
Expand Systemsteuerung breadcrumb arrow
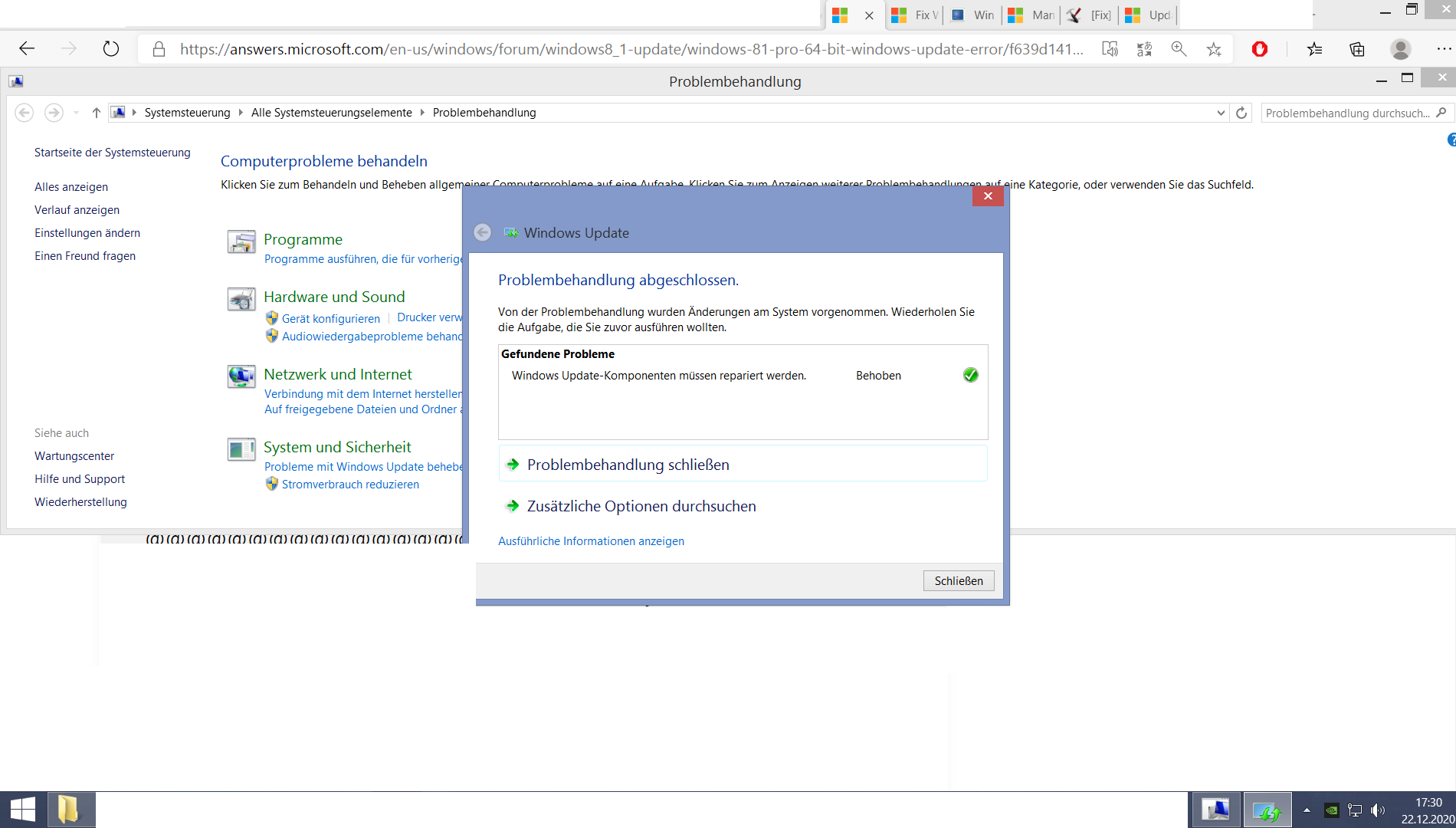tap(241, 113)
